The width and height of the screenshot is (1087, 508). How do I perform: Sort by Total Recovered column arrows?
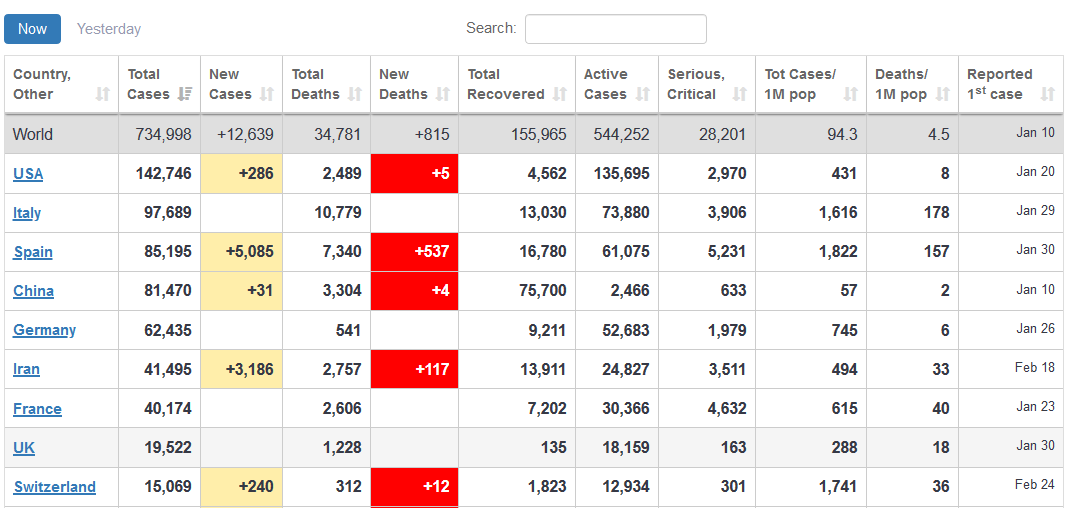(559, 94)
